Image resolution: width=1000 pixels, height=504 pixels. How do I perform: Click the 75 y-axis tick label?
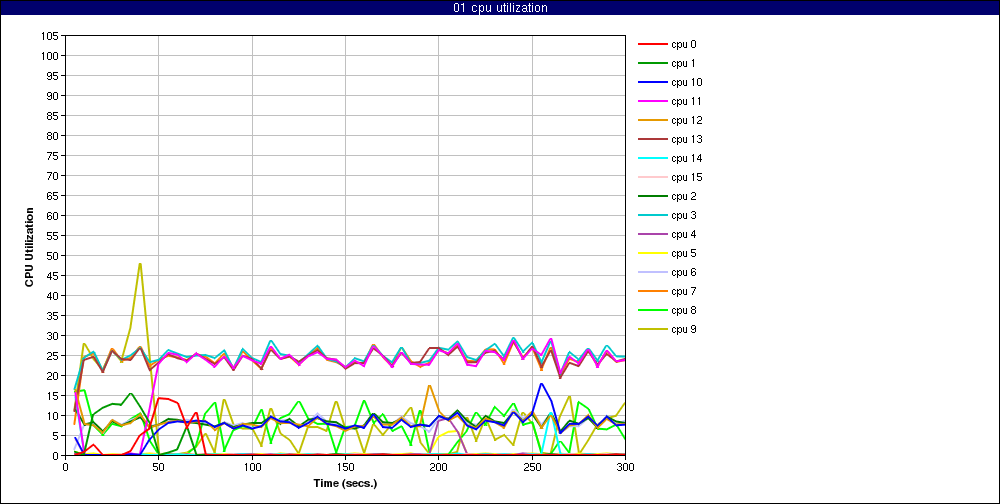tap(52, 156)
